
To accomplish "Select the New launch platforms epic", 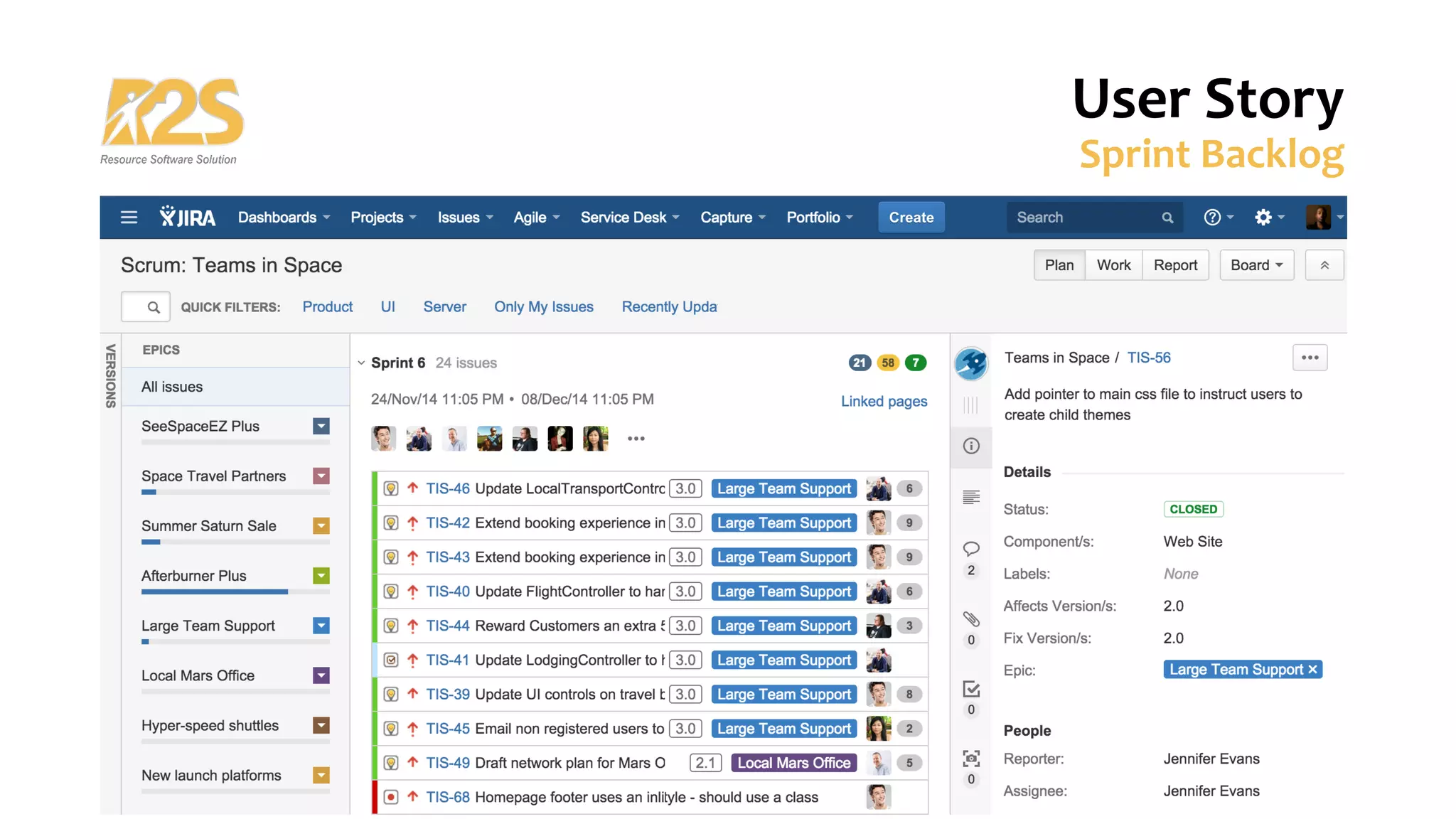I will (211, 775).
